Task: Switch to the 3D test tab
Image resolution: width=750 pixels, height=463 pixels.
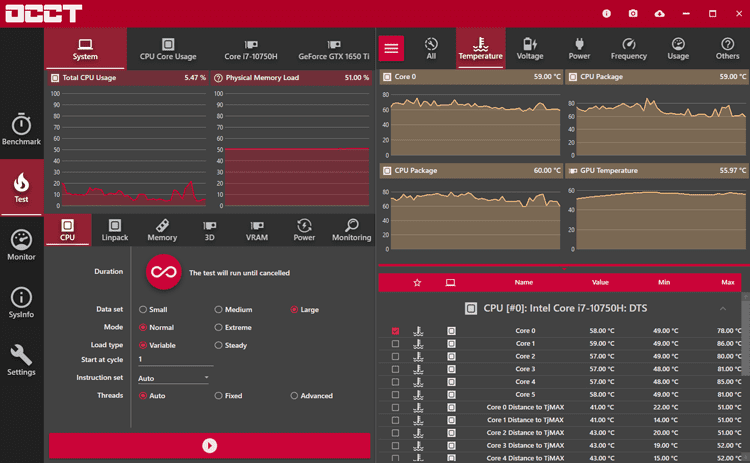Action: point(210,230)
